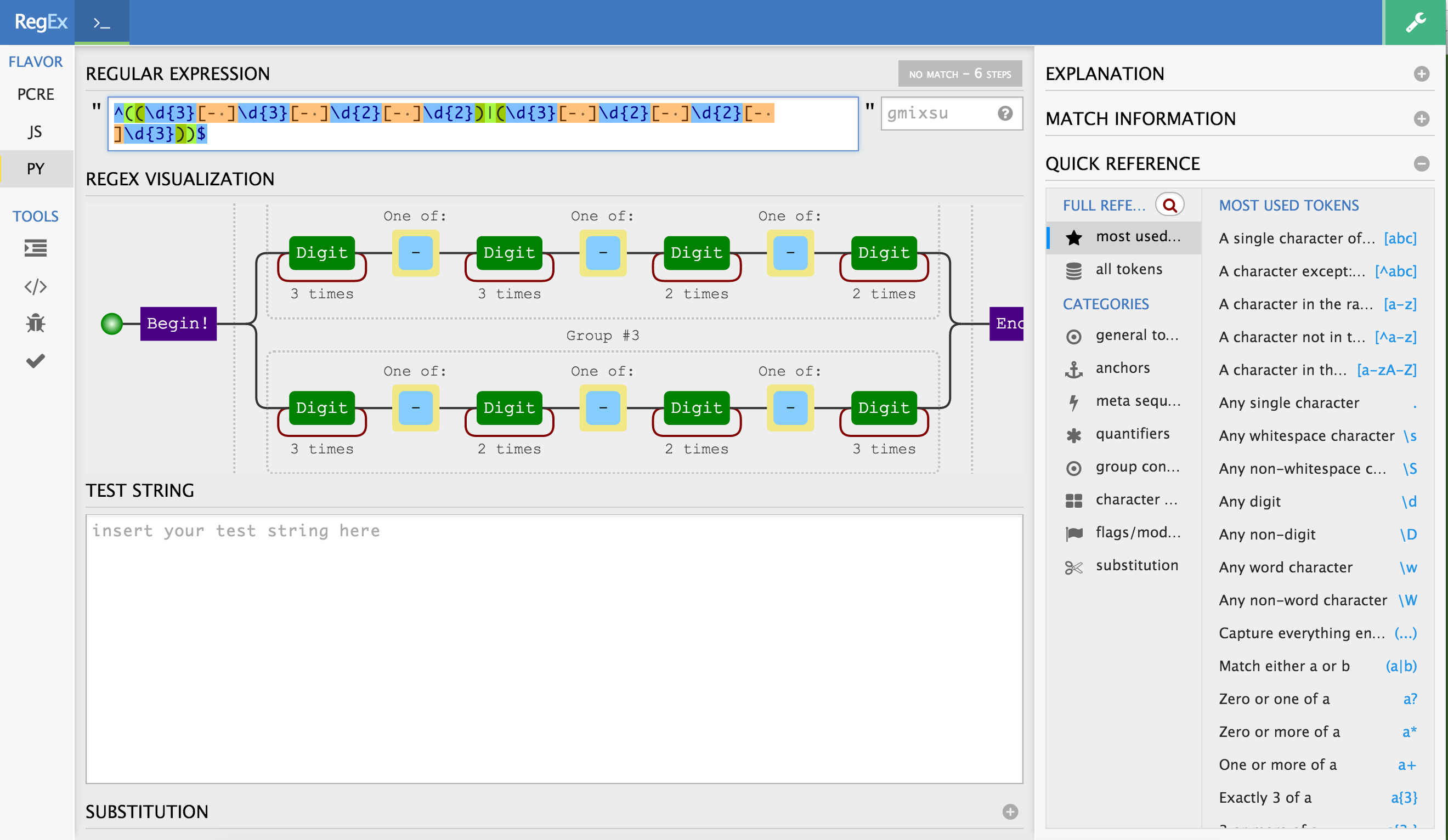
Task: Click the flags help question mark icon
Action: tap(1005, 113)
